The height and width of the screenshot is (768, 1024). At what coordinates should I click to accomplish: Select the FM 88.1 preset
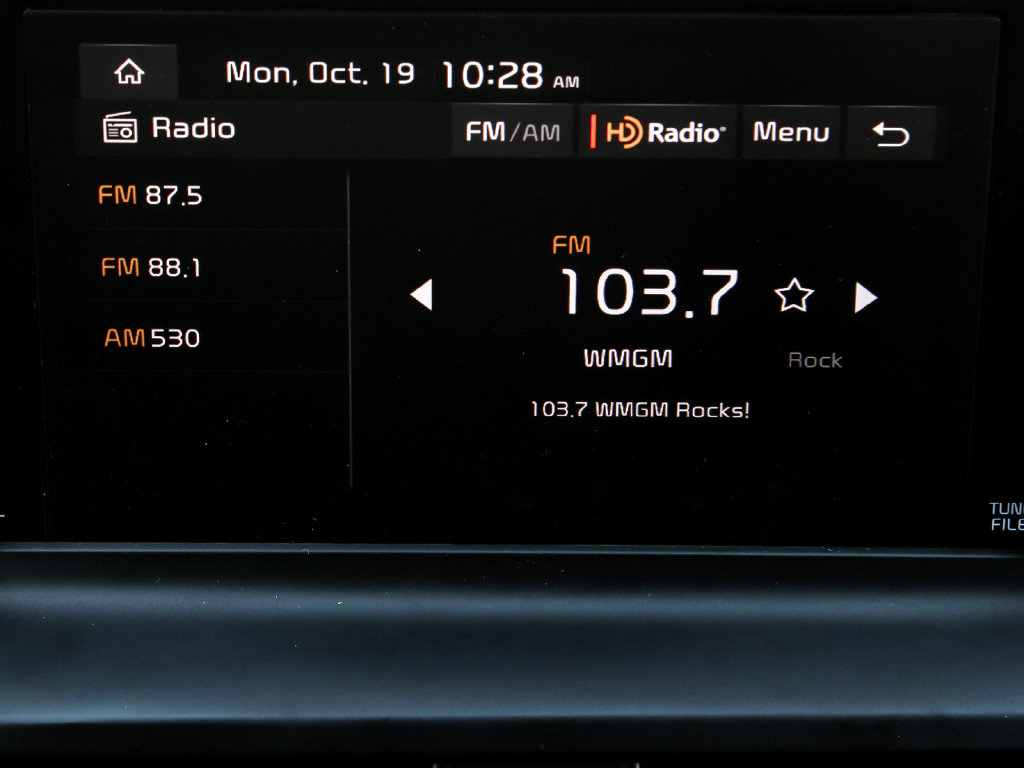(216, 266)
